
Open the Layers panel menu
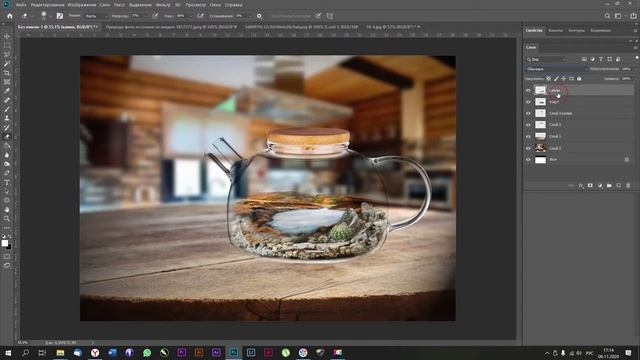tap(636, 48)
